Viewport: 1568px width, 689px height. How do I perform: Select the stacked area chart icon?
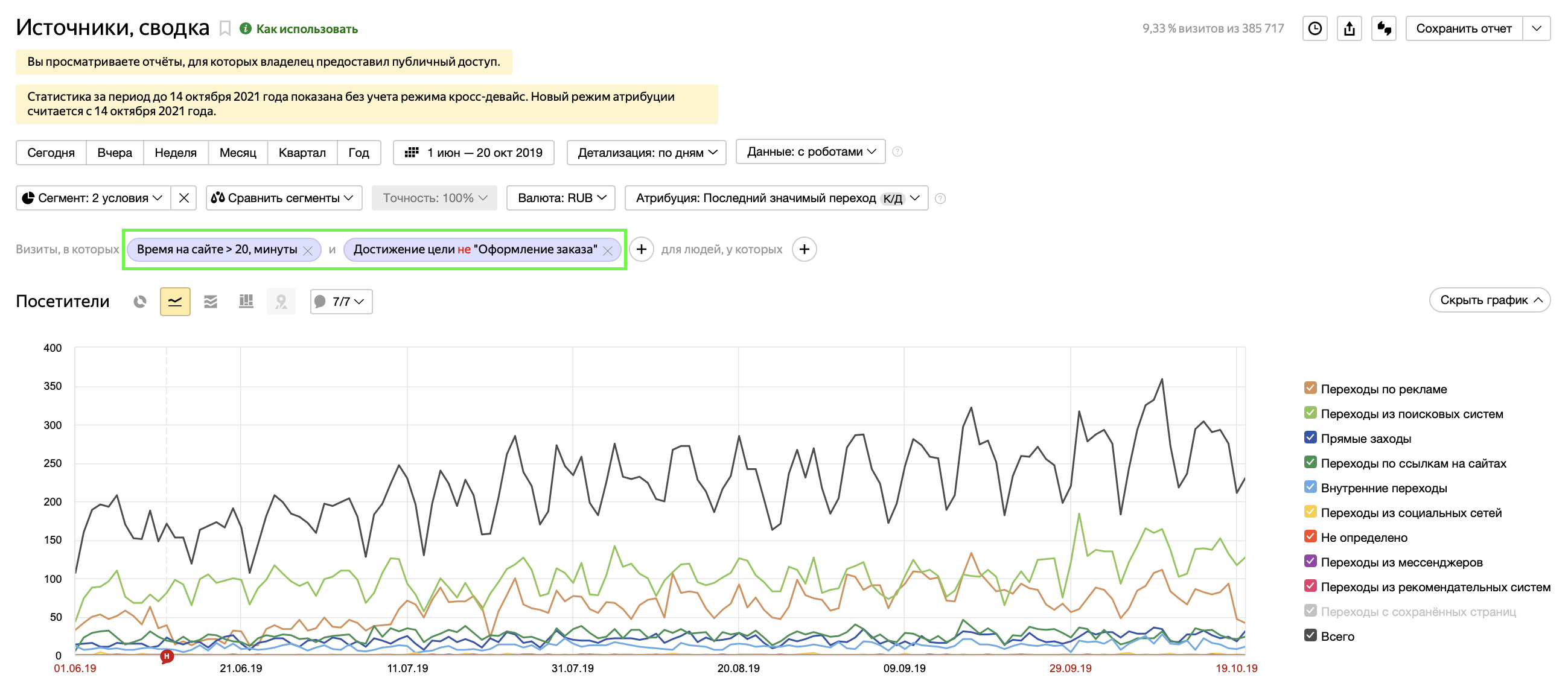tap(211, 301)
